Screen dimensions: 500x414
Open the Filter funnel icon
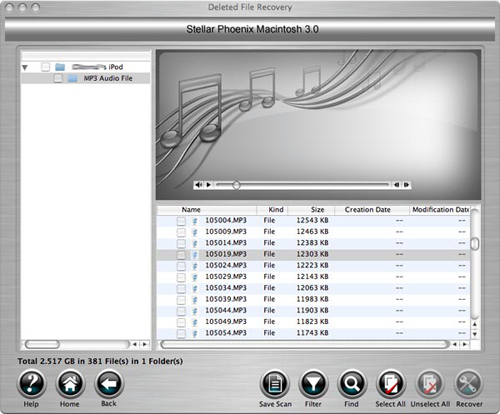pyautogui.click(x=313, y=384)
